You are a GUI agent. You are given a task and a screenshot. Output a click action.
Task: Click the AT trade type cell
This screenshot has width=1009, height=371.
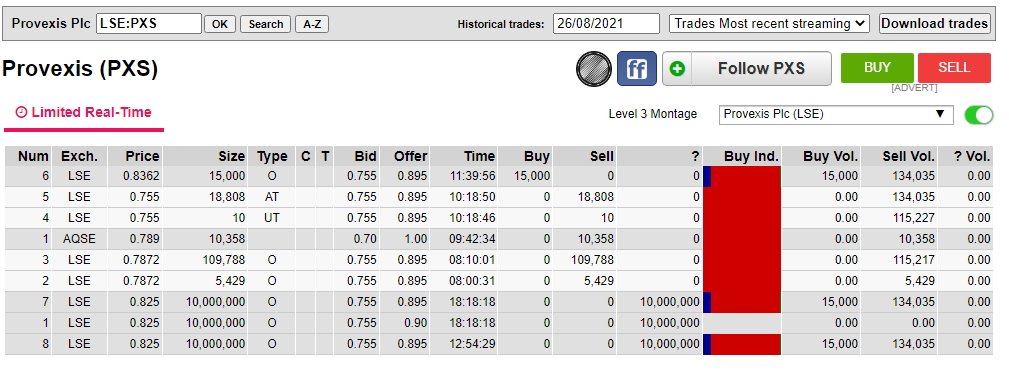pyautogui.click(x=272, y=197)
